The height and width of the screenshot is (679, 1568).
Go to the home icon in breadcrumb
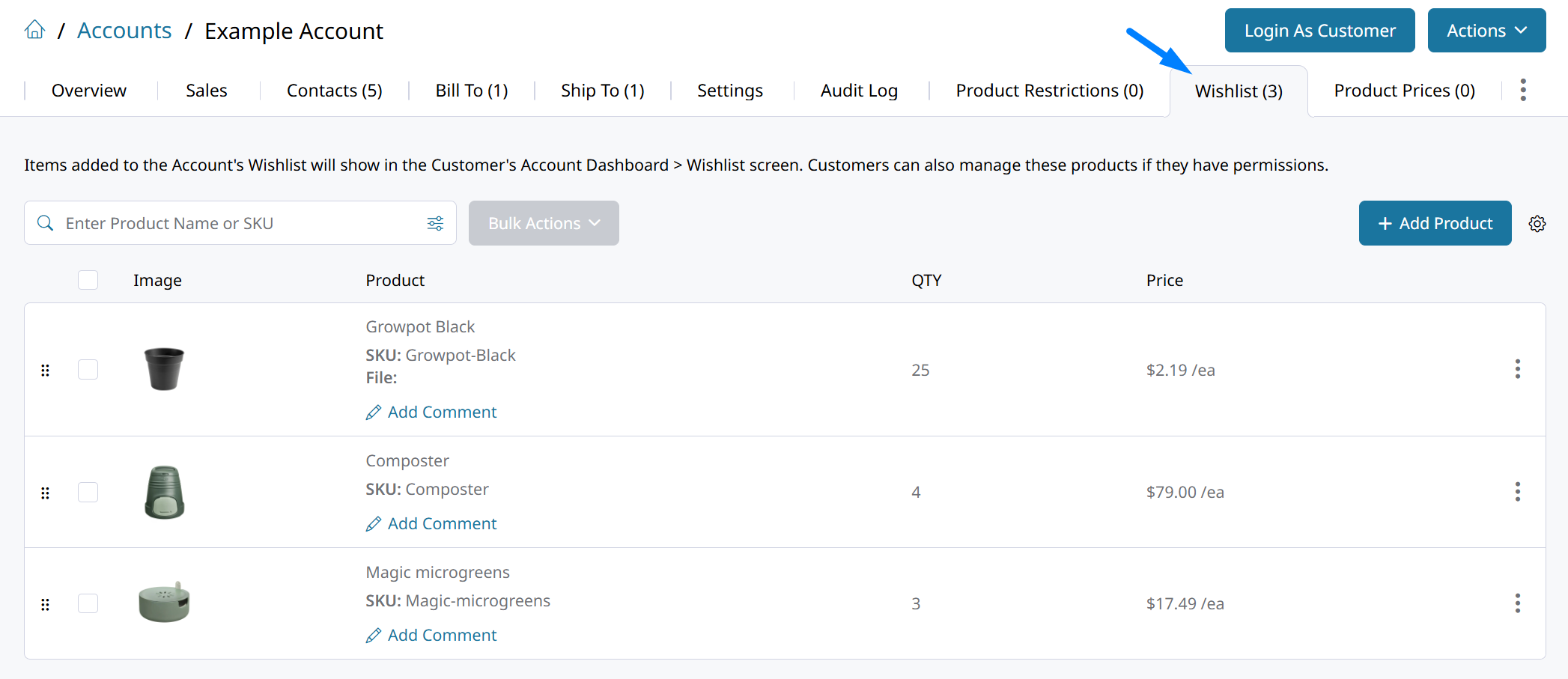(34, 30)
